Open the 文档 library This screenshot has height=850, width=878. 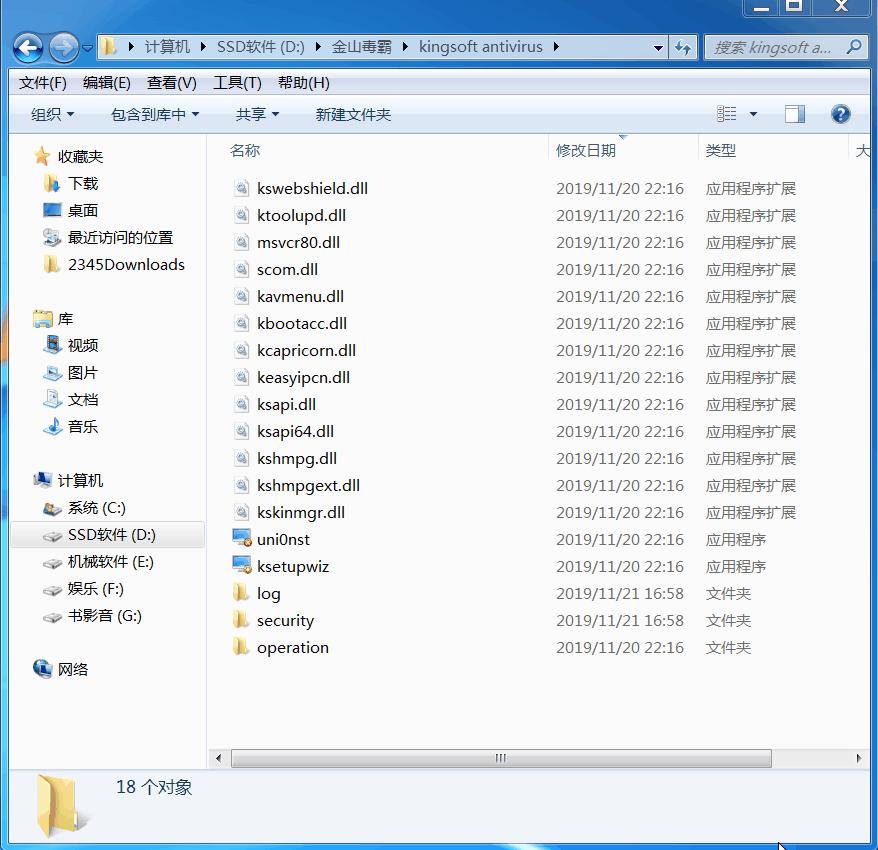(x=83, y=399)
